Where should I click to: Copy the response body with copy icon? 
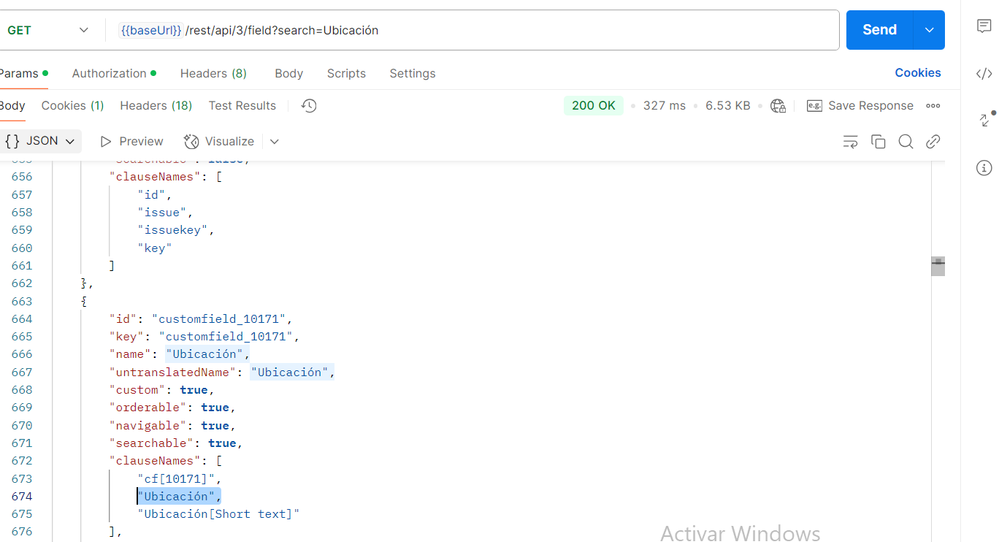pos(878,141)
